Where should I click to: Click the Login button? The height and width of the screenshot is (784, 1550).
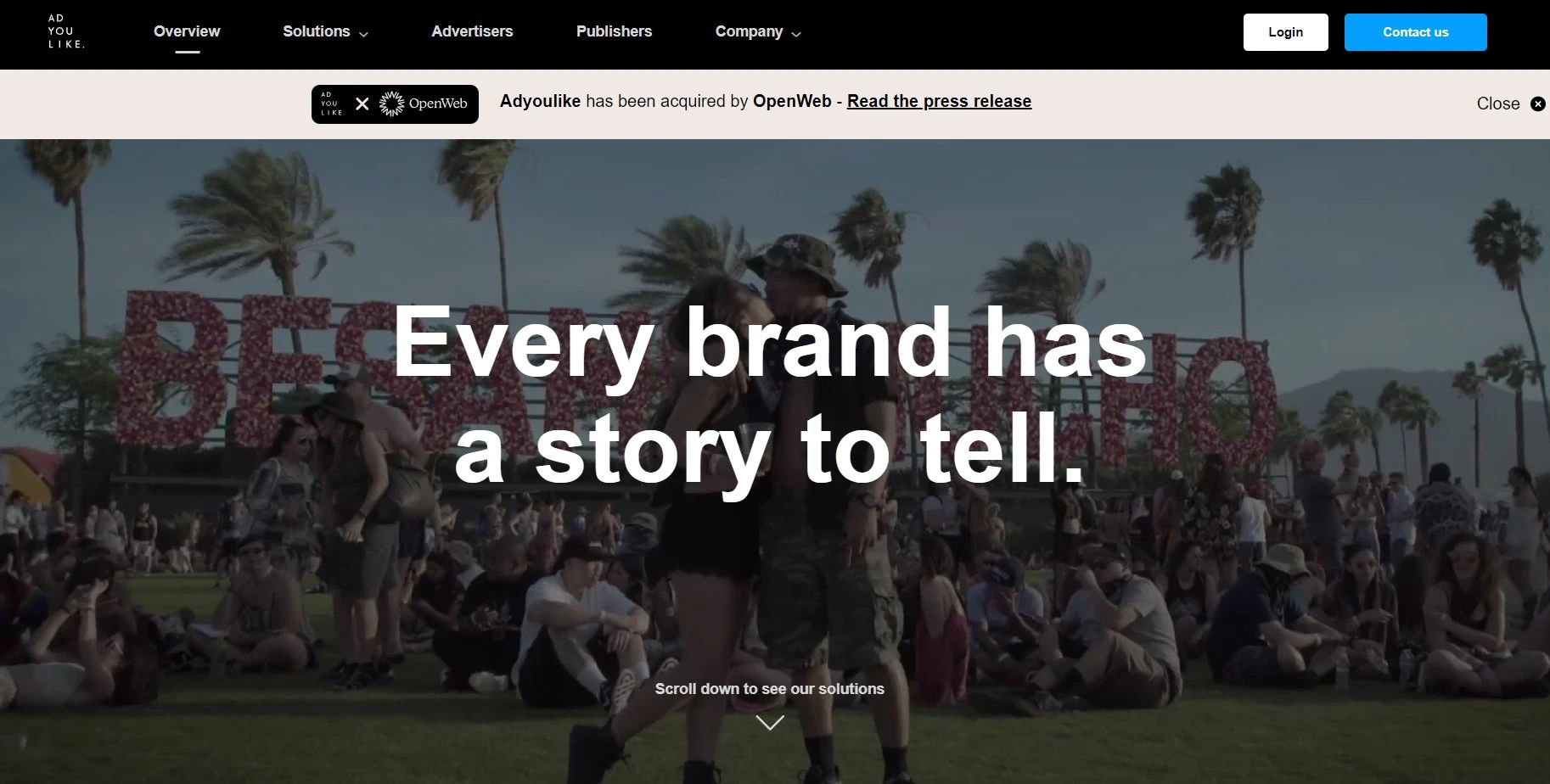point(1285,32)
